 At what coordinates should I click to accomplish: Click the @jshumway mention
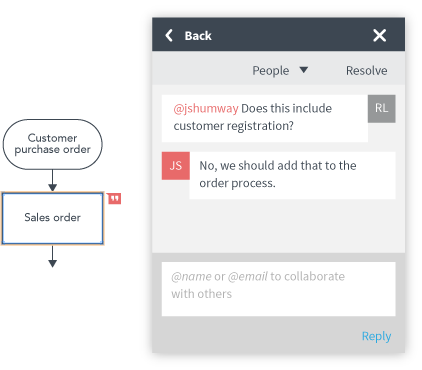(x=206, y=109)
